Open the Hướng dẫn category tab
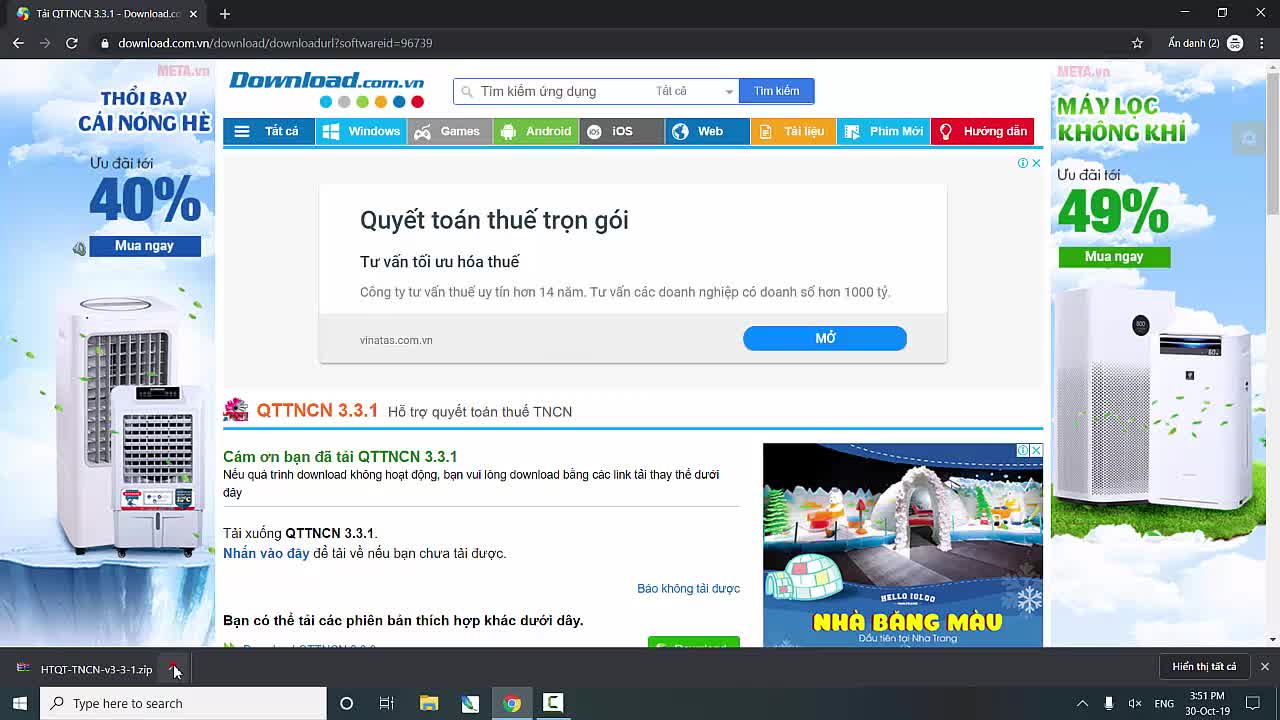 (x=982, y=132)
